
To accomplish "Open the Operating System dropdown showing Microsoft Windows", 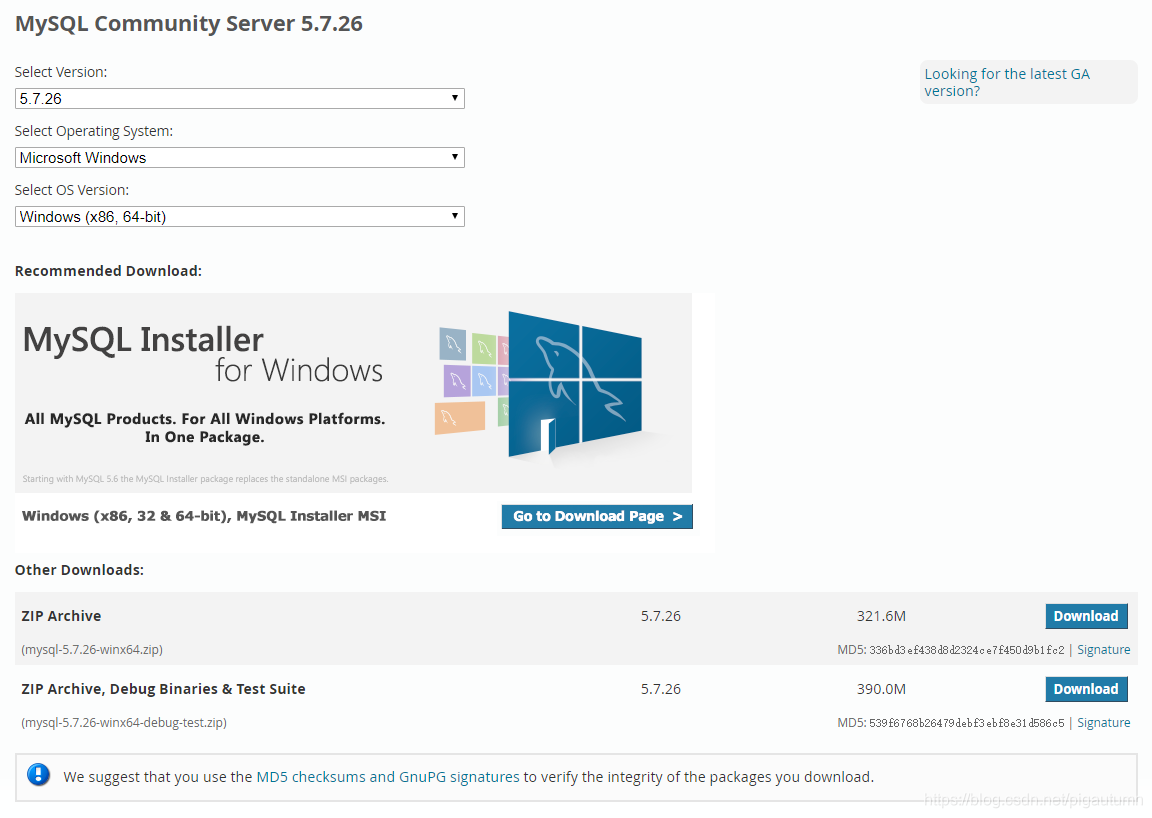I will 240,157.
